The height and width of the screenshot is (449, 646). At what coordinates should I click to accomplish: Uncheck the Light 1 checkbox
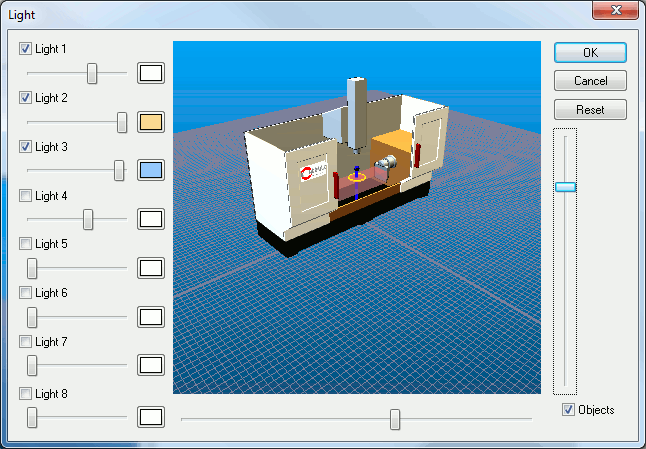(25, 49)
